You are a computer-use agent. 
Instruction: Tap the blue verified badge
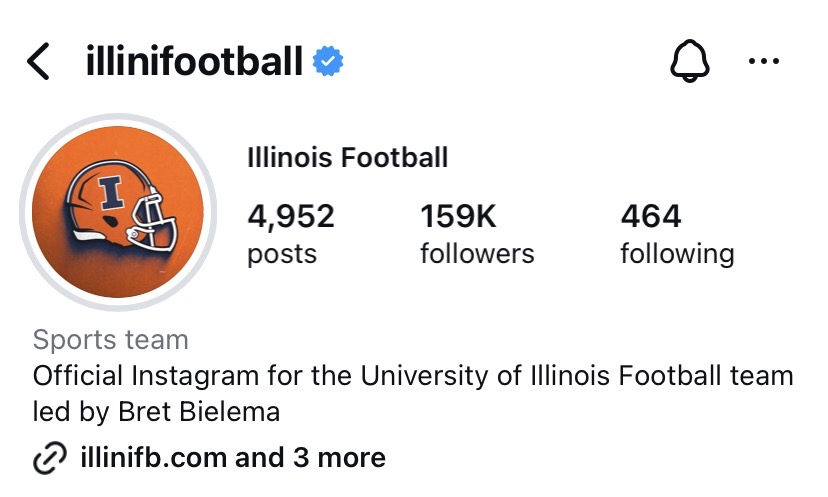(328, 62)
